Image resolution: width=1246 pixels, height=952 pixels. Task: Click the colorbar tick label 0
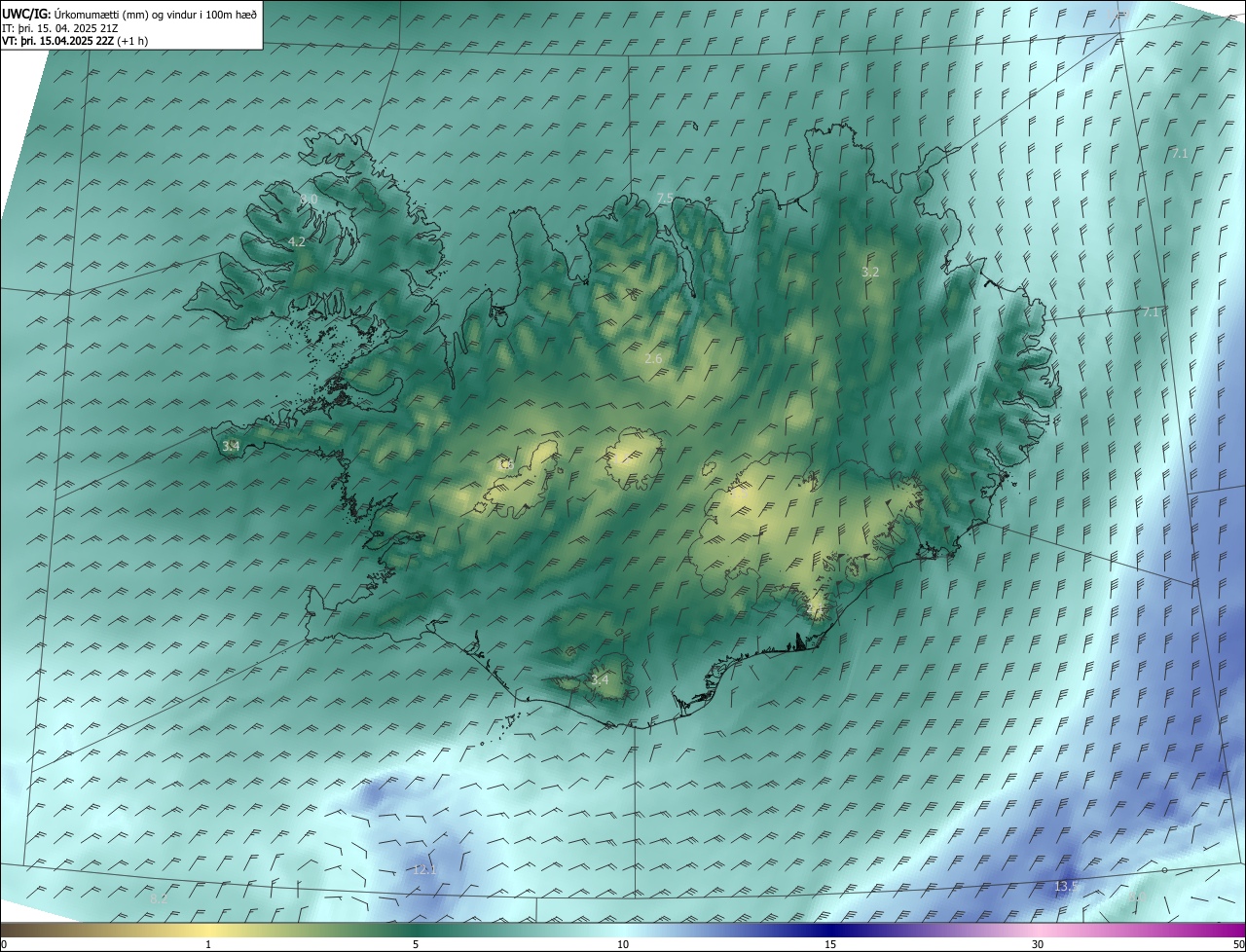click(x=4, y=945)
